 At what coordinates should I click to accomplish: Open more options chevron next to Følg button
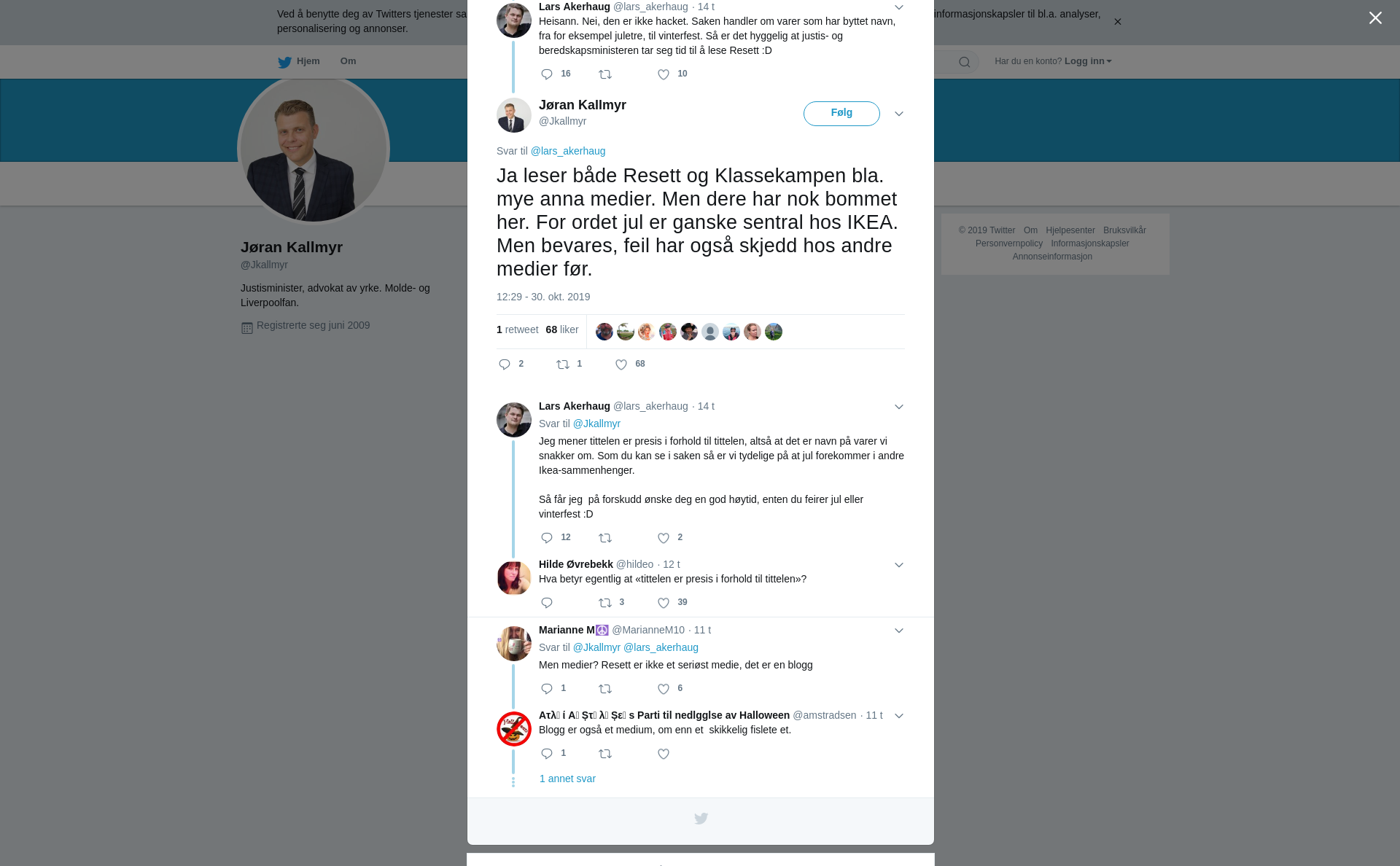(x=899, y=114)
